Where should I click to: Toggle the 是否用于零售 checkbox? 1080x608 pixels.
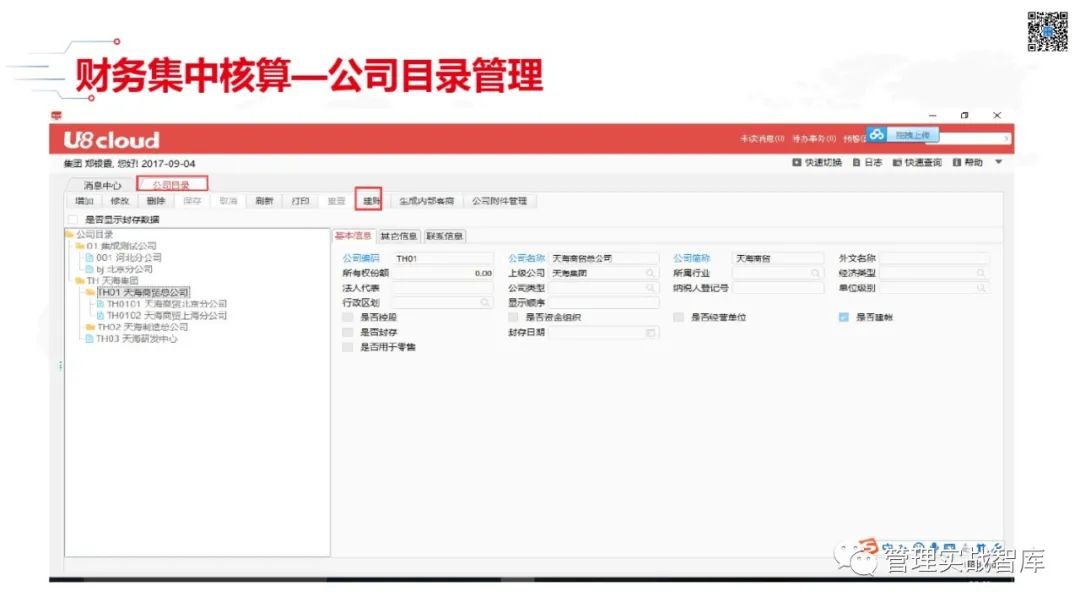(347, 347)
